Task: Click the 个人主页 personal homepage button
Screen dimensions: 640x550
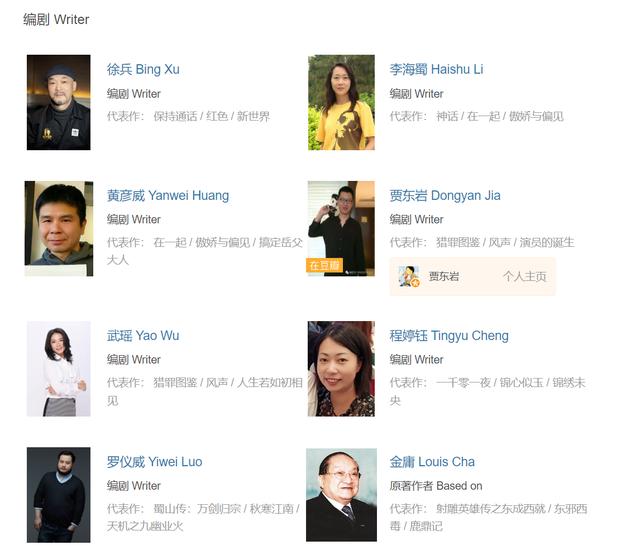Action: 524,277
